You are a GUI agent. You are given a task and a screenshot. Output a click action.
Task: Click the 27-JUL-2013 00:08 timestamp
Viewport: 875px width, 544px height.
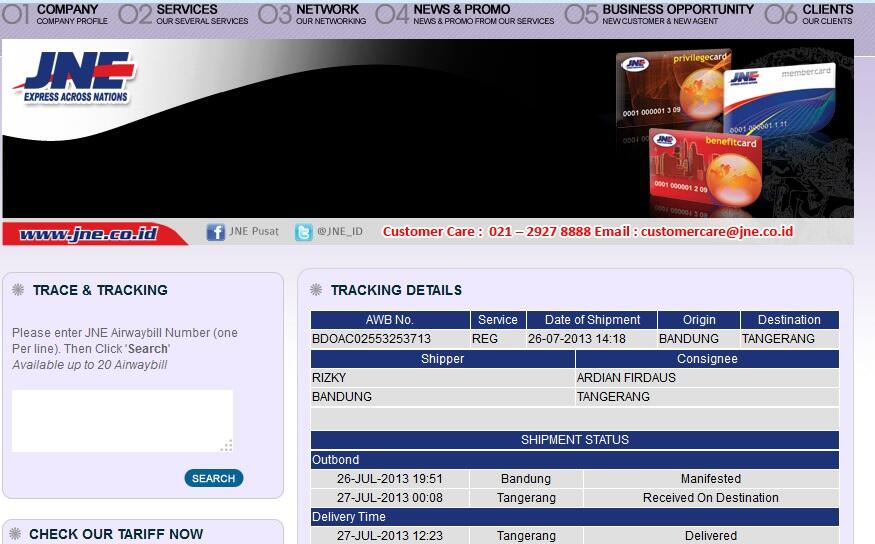point(390,498)
